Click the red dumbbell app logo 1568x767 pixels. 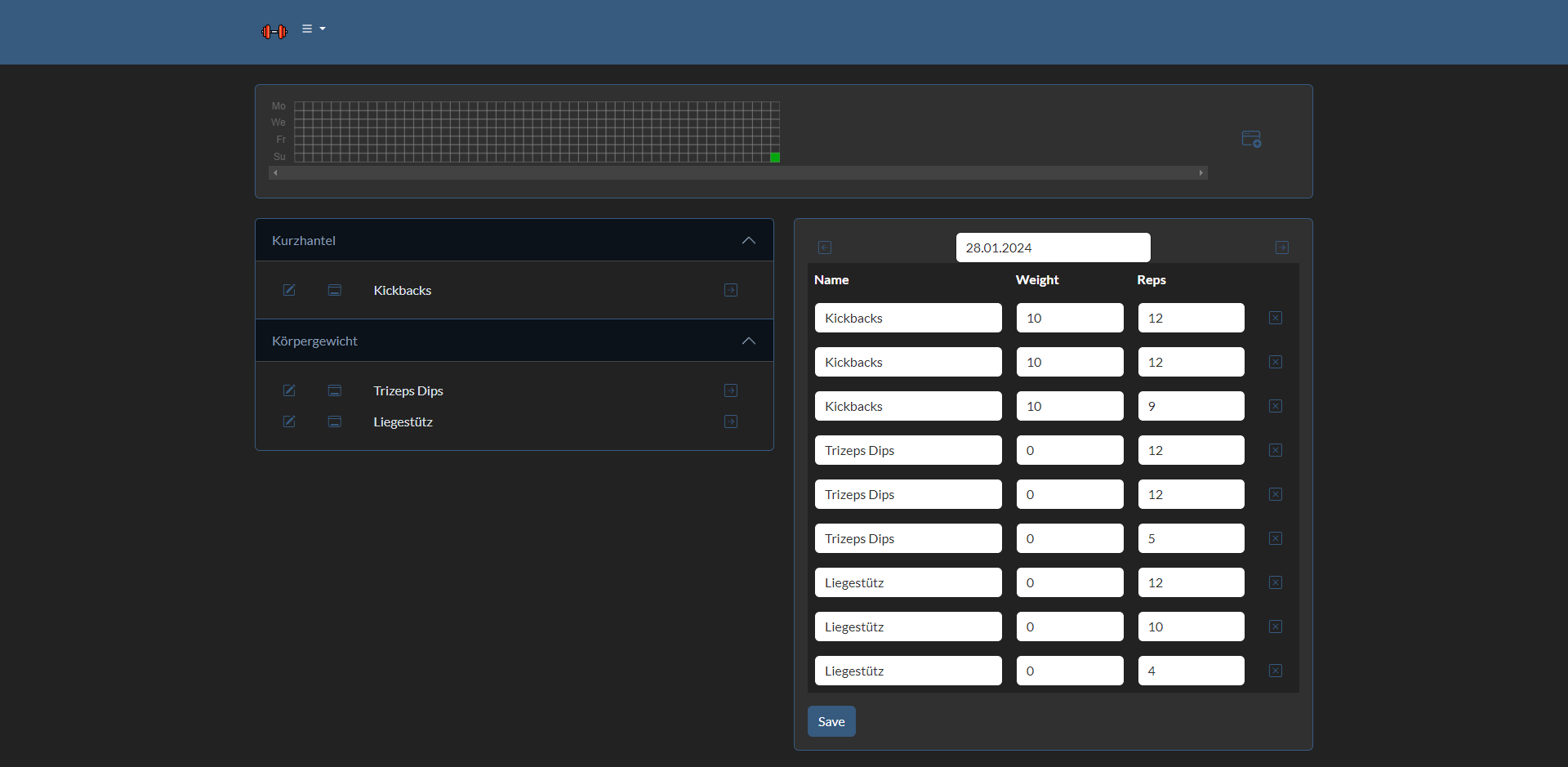tap(274, 32)
